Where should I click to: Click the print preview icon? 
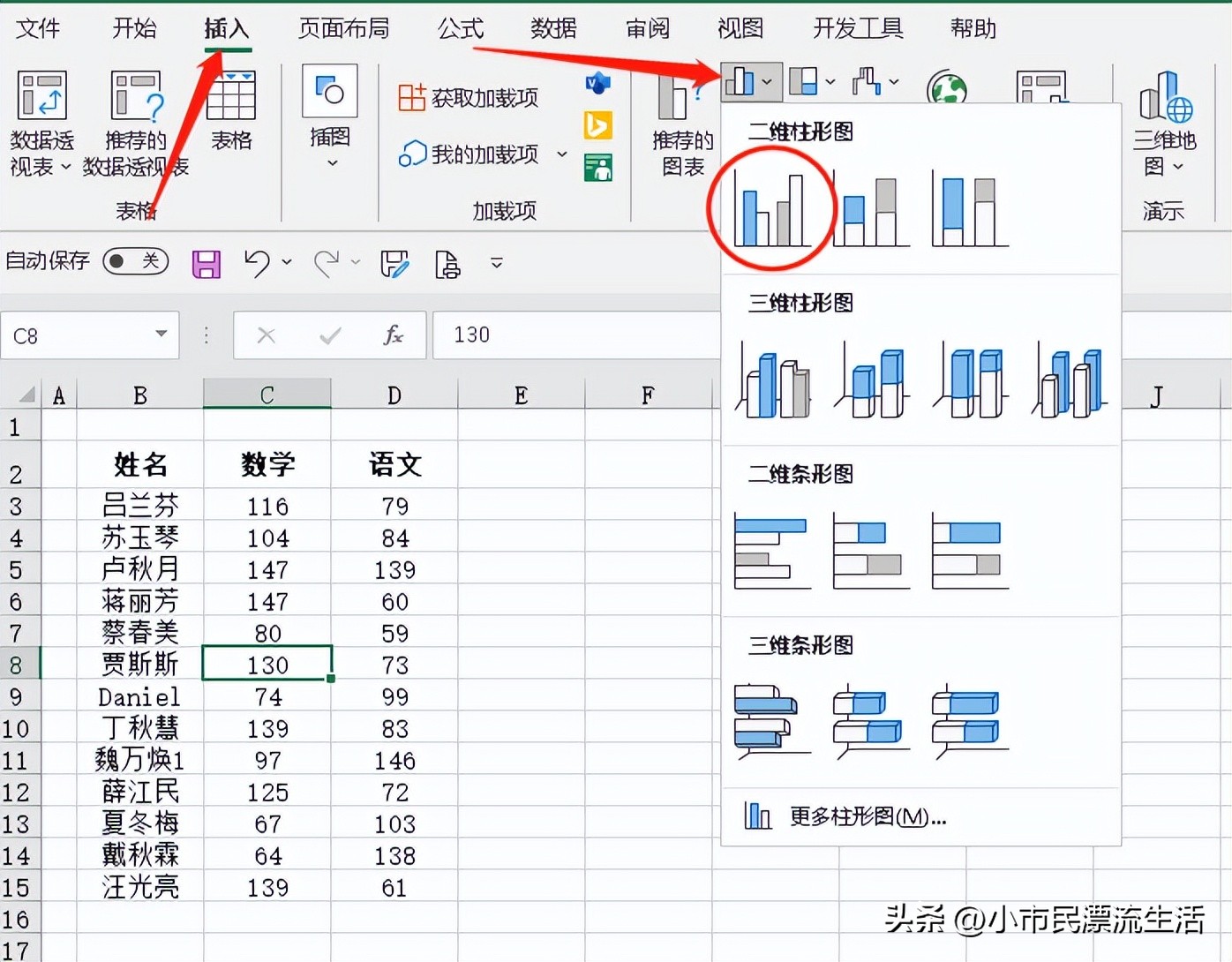[x=447, y=263]
